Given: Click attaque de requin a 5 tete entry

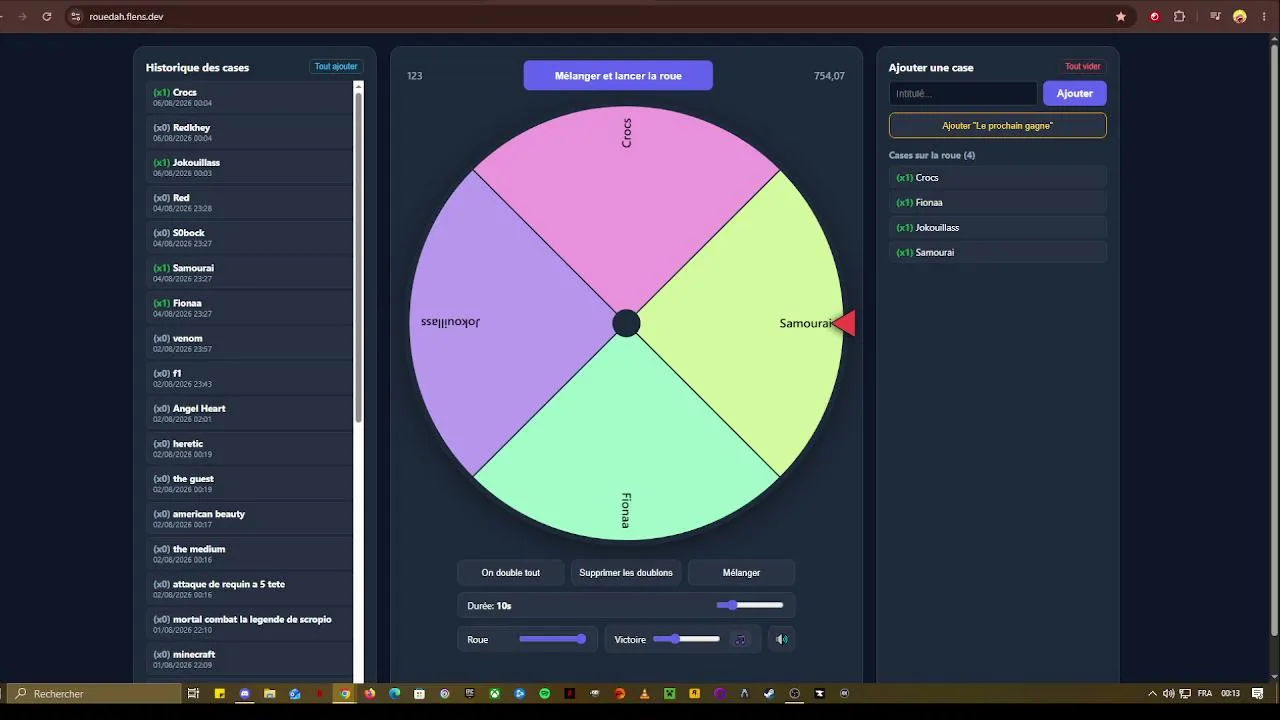Looking at the screenshot, I should tap(249, 589).
